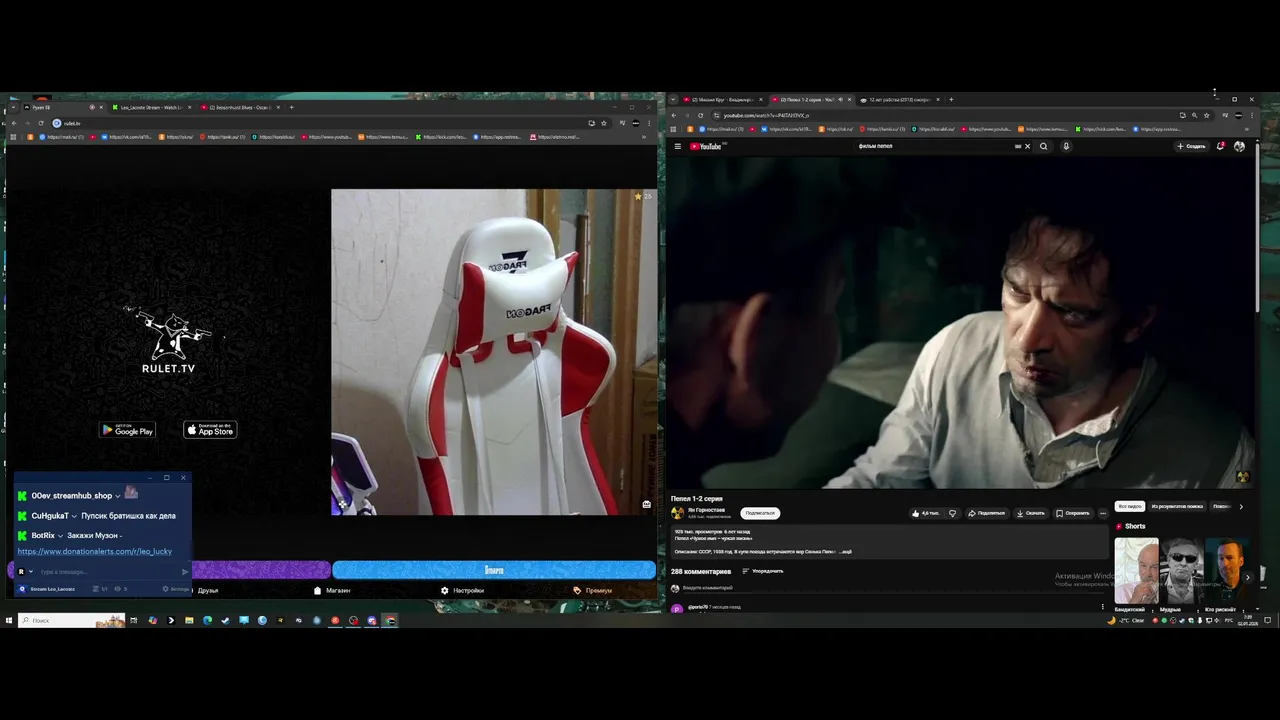
Task: Click the star icon on the webcam preview
Action: [x=638, y=196]
